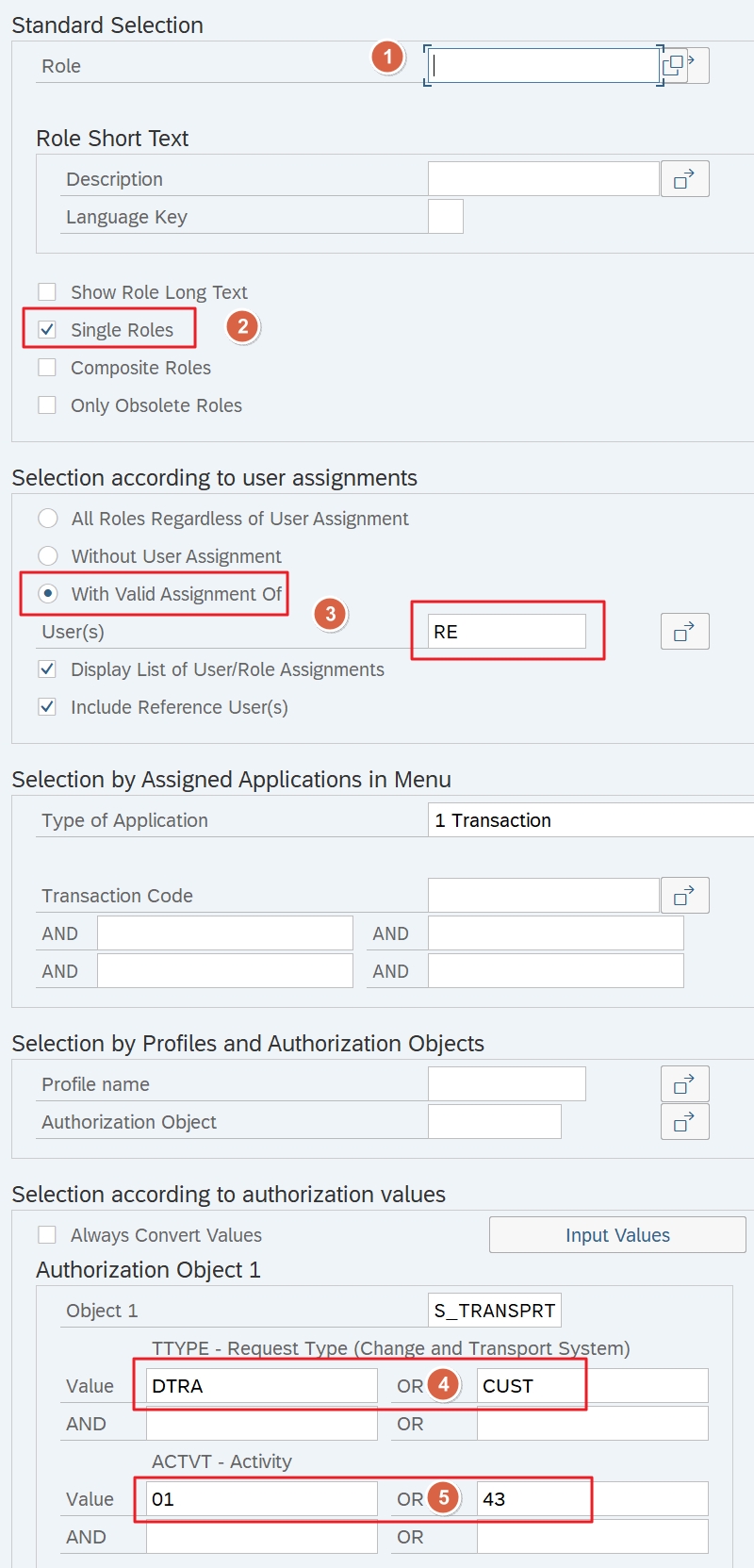Choose Without User Assignment radio button

[48, 556]
